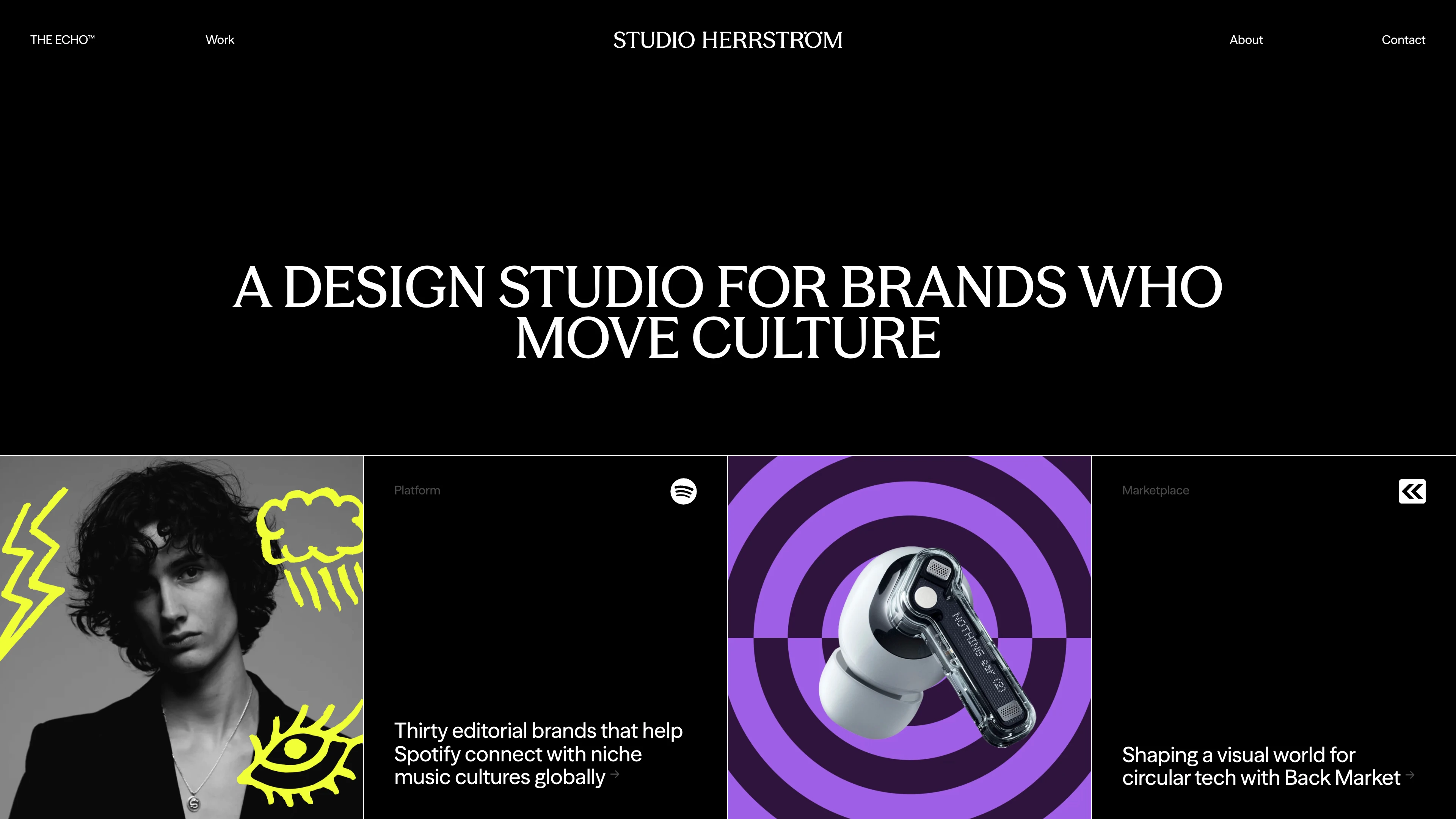Open the Work menu item
Screen dimensions: 1456x819
coord(220,39)
